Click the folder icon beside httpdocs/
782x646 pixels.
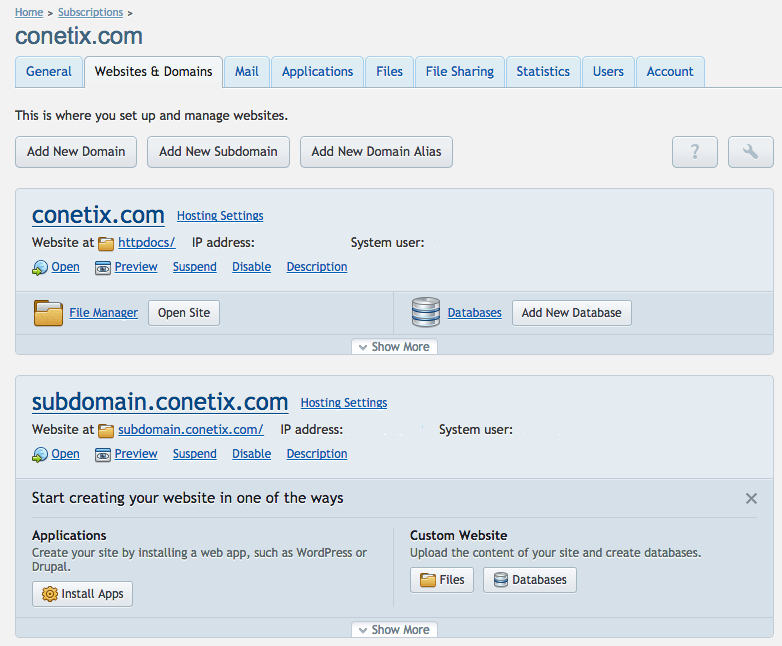click(x=106, y=243)
